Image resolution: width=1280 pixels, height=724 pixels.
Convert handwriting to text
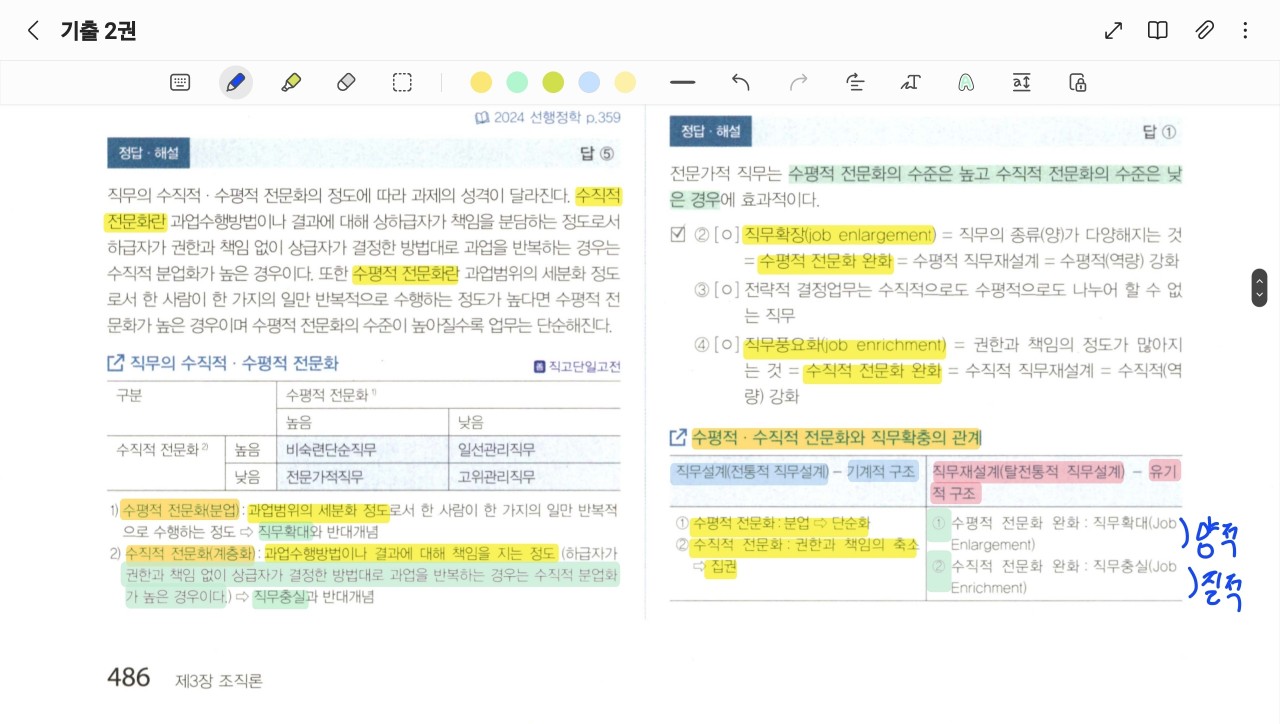[x=910, y=83]
